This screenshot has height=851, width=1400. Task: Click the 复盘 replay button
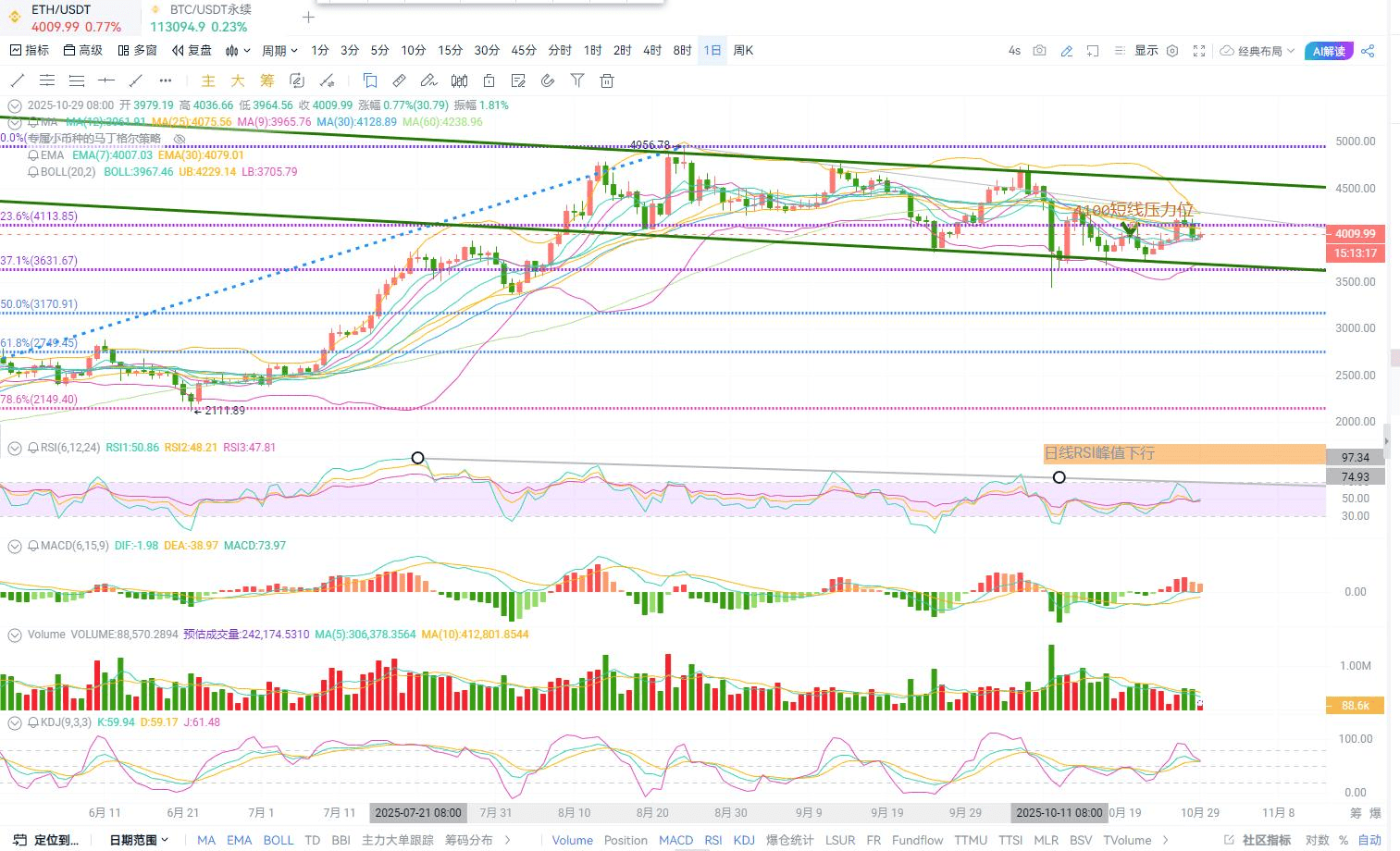click(x=192, y=51)
